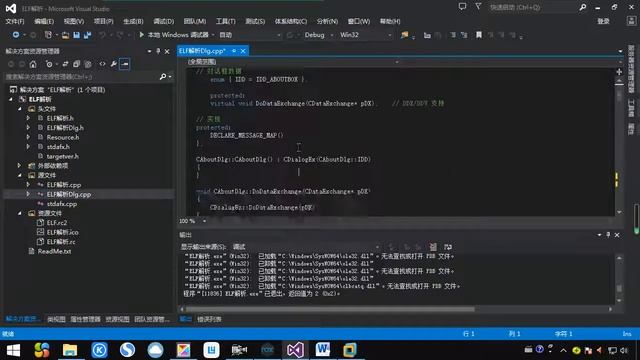
Task: Click the Collapse All icon in Solution Explorer
Action: [76, 64]
